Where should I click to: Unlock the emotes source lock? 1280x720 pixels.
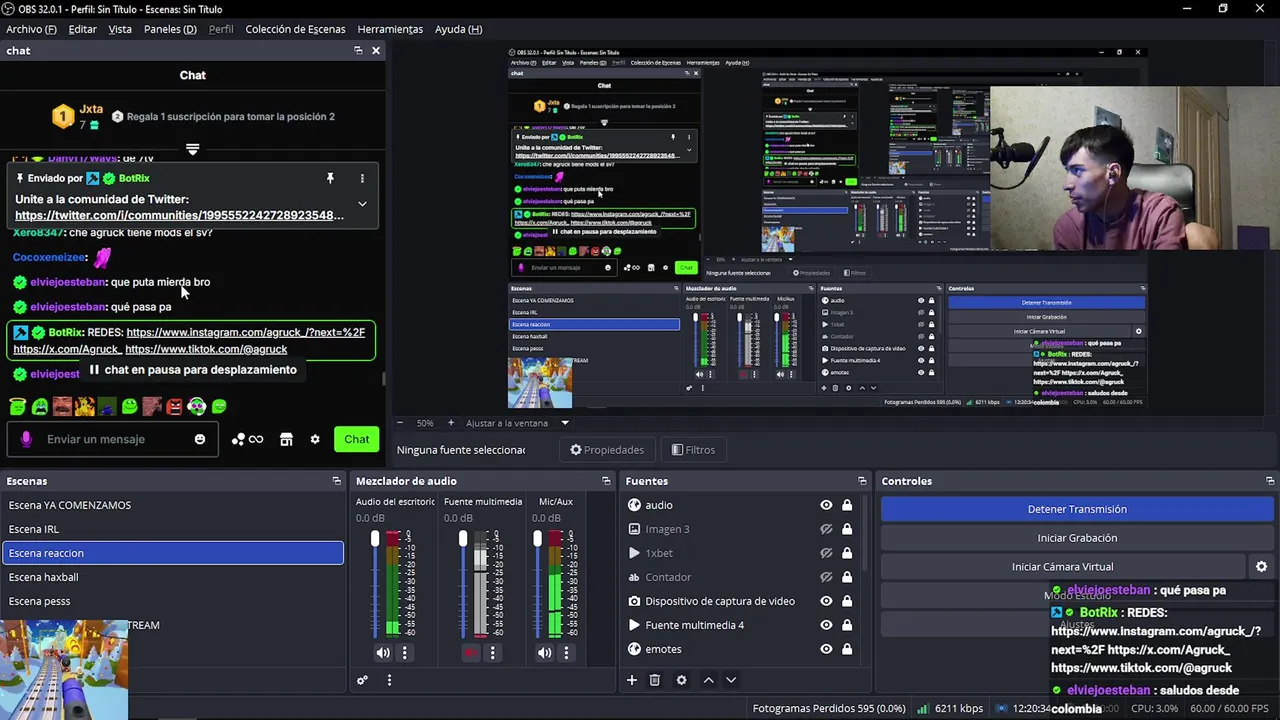point(847,649)
